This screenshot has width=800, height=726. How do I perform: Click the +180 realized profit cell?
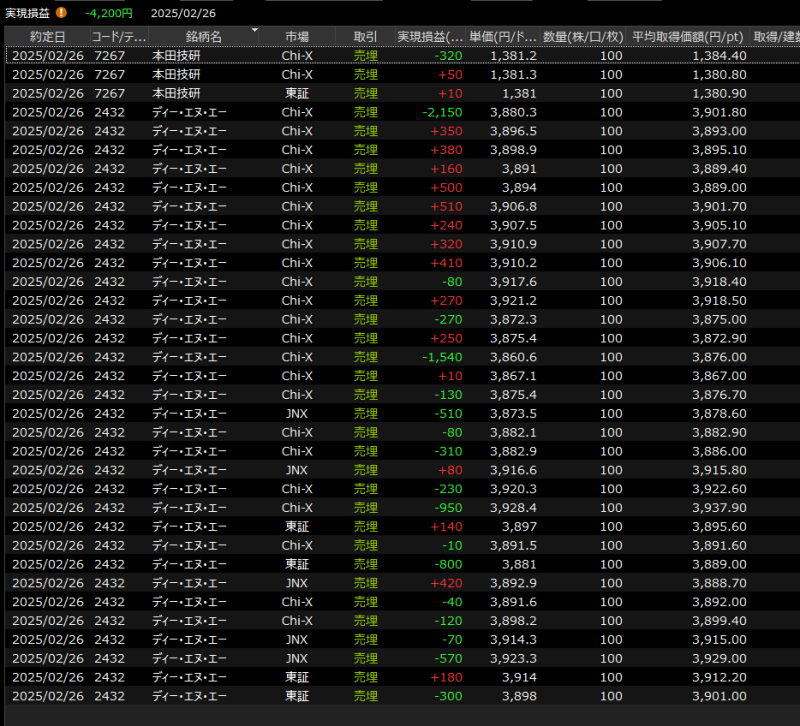point(446,678)
